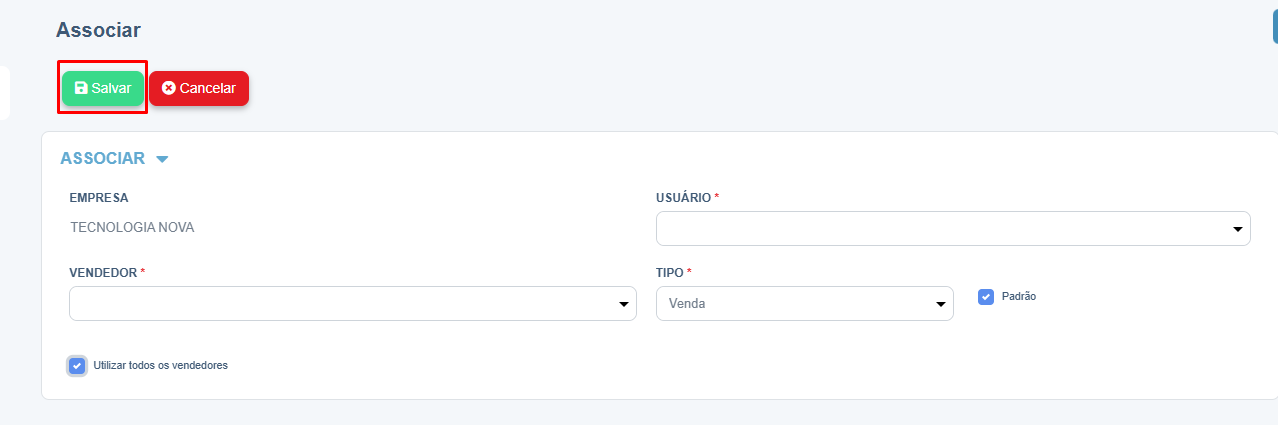Screen dimensions: 1278x425
Task: Collapse the ASSOCIAR section triangle icon
Action: pos(162,159)
